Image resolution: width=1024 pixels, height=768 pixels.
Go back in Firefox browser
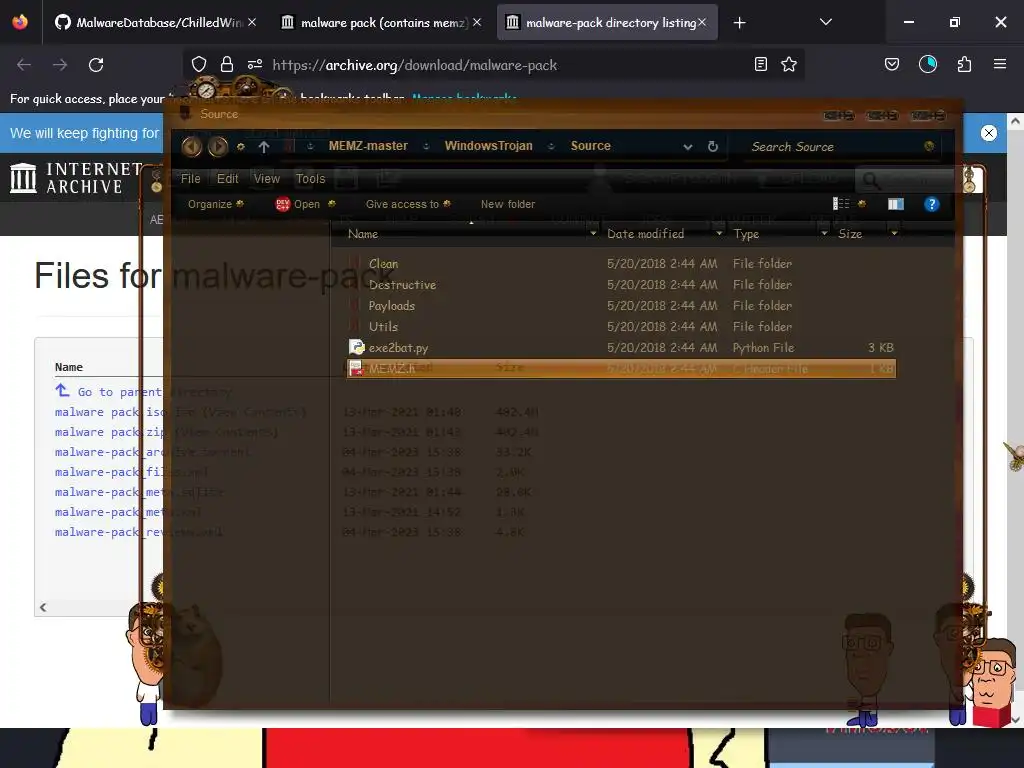coord(24,65)
